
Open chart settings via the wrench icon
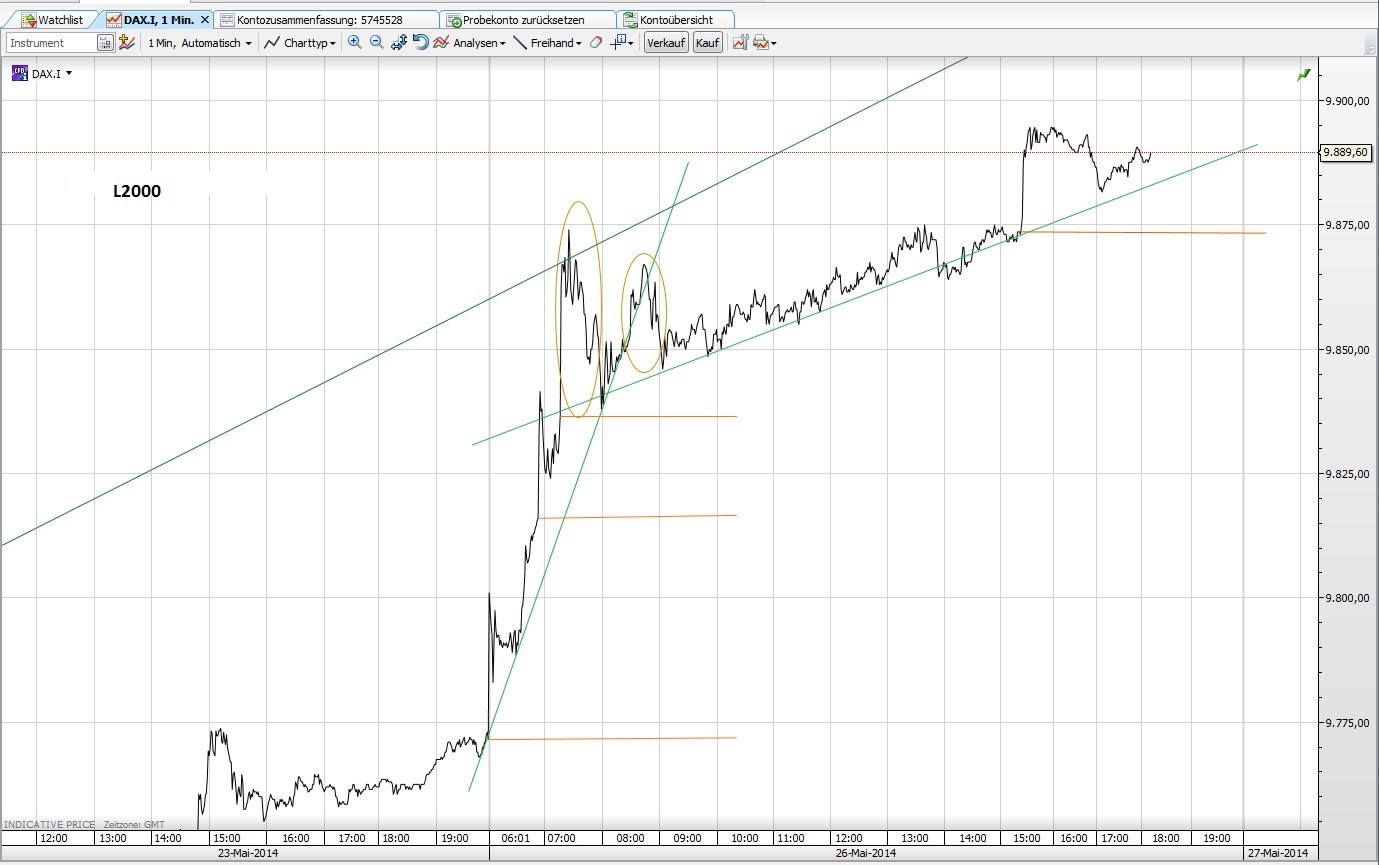tap(739, 42)
